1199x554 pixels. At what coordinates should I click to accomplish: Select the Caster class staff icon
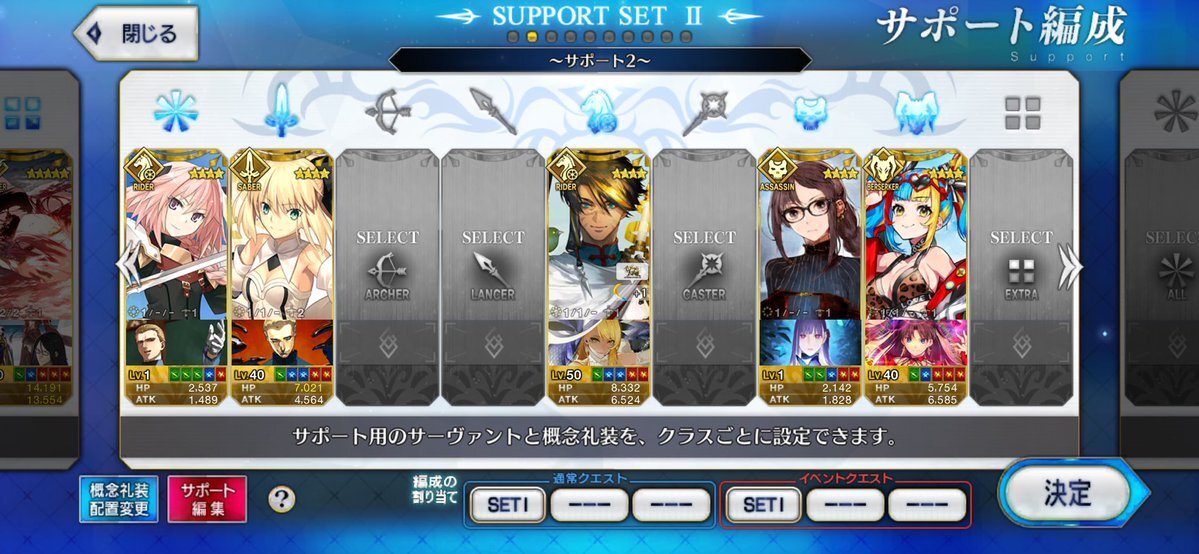(704, 112)
